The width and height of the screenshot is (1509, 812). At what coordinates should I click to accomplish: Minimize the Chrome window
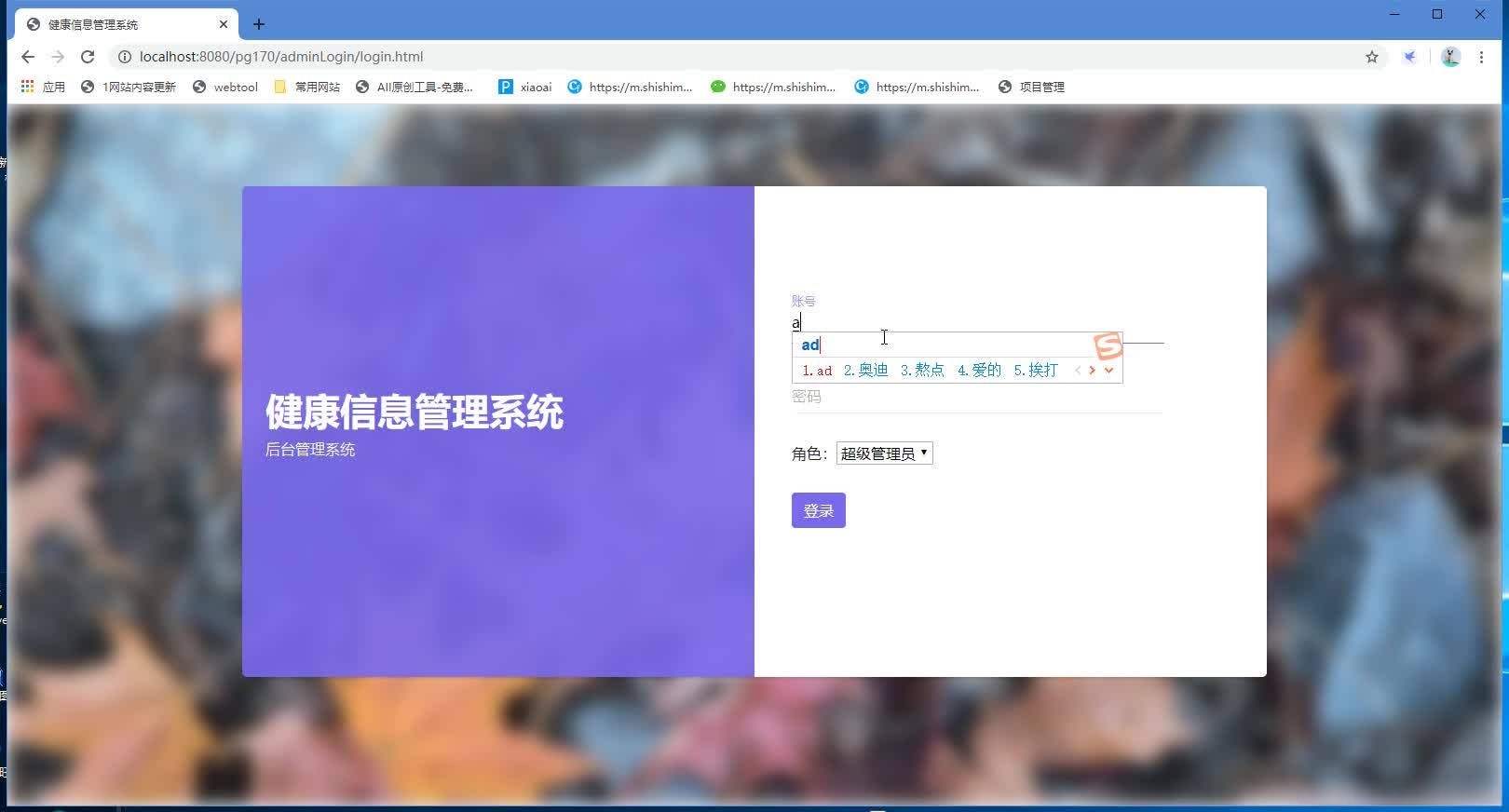pyautogui.click(x=1394, y=14)
